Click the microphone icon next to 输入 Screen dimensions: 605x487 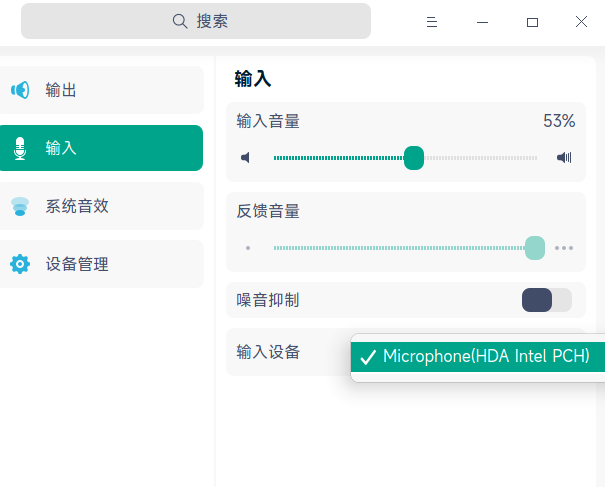pos(20,149)
